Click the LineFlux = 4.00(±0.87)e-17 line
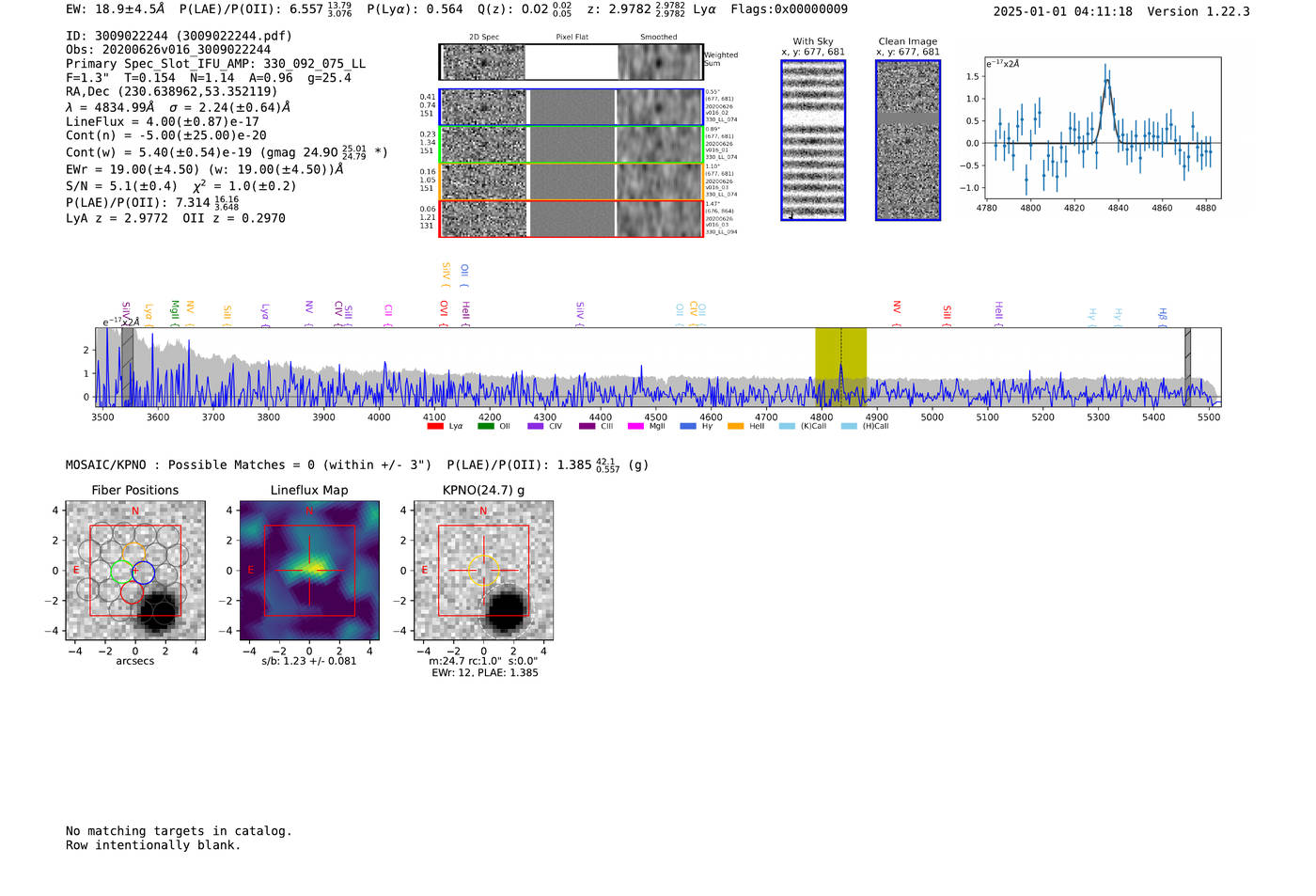The height and width of the screenshot is (896, 1316). tap(163, 122)
